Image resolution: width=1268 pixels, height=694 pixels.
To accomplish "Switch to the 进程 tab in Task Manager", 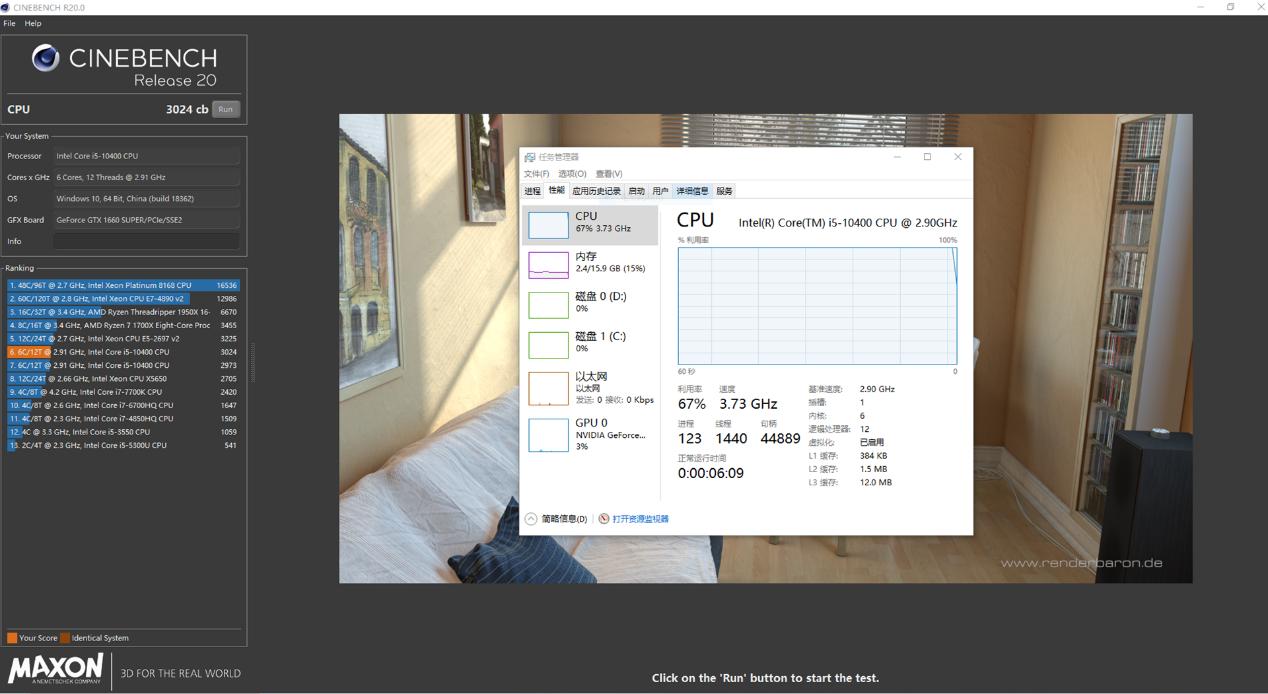I will point(532,191).
